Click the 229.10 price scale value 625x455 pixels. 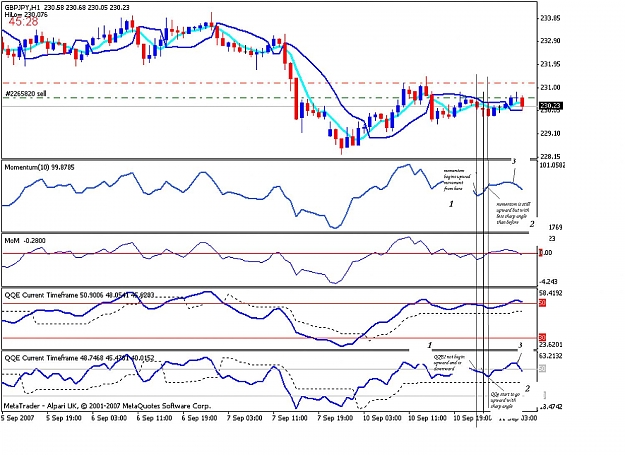tap(550, 133)
